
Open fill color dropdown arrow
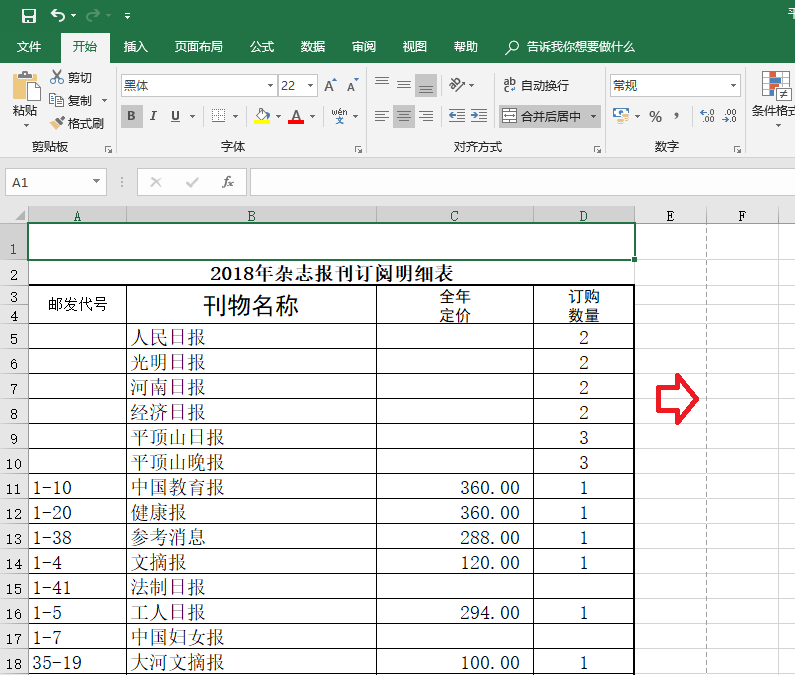click(x=278, y=117)
